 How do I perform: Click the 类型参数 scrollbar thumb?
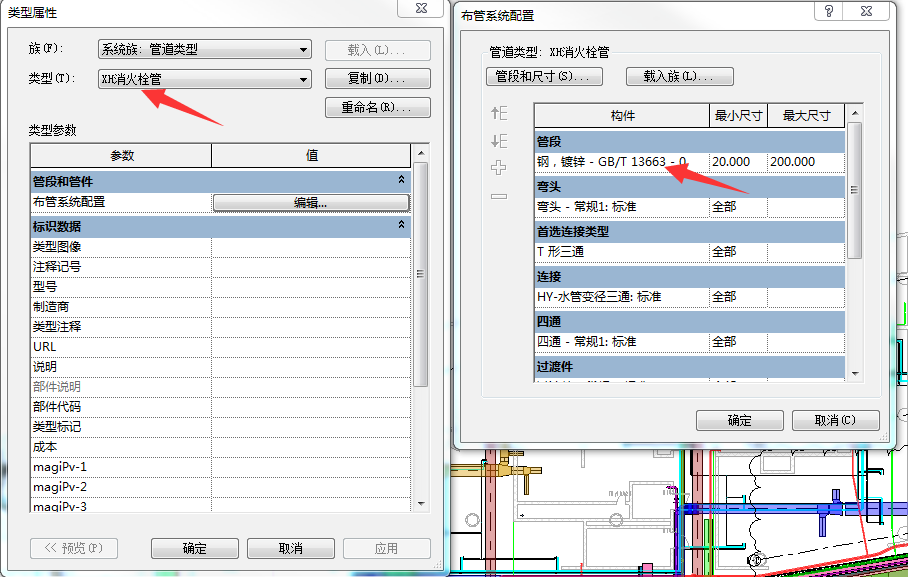421,274
